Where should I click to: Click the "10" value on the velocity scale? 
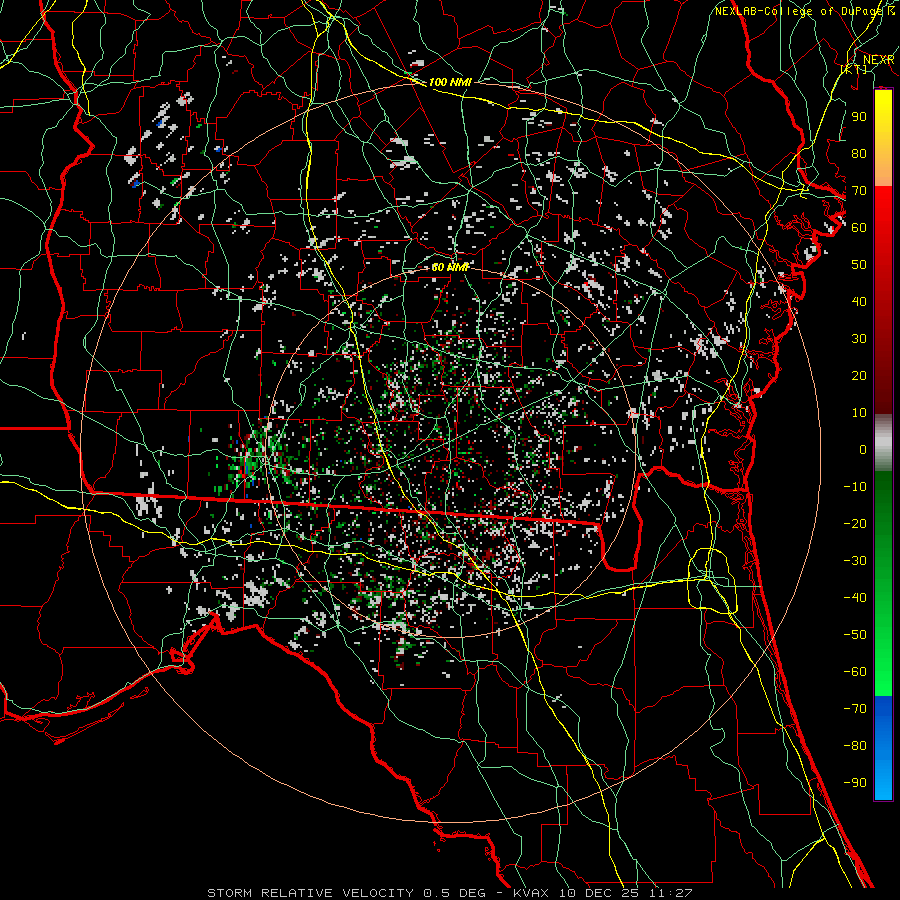pos(859,413)
